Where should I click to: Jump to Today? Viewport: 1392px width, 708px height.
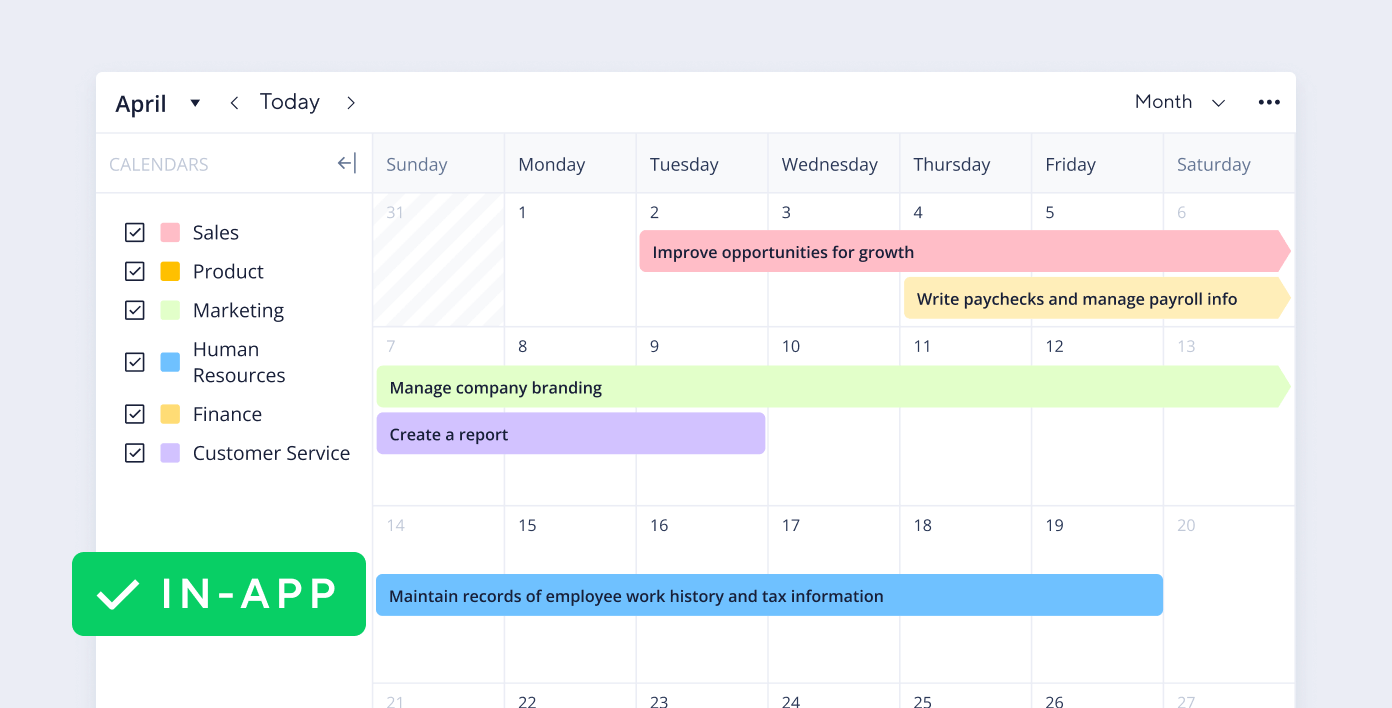[x=290, y=102]
